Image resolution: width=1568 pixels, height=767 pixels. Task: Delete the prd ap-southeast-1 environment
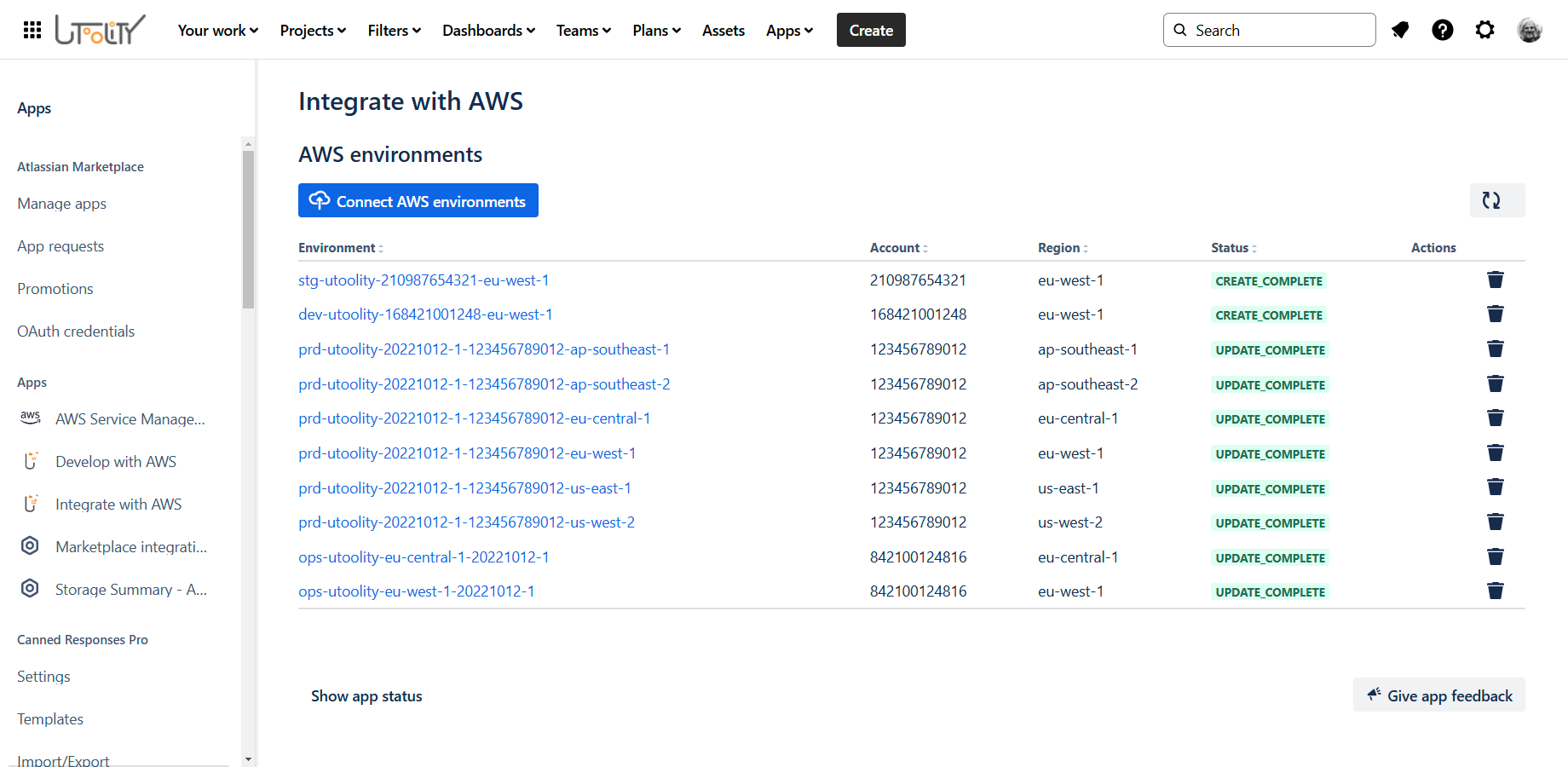1496,349
